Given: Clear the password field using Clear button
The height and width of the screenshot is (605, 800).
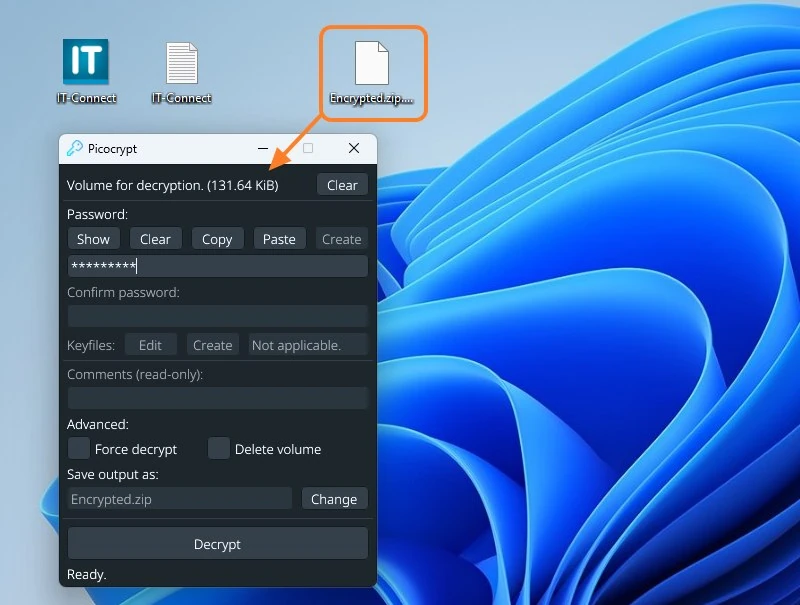Looking at the screenshot, I should (155, 239).
